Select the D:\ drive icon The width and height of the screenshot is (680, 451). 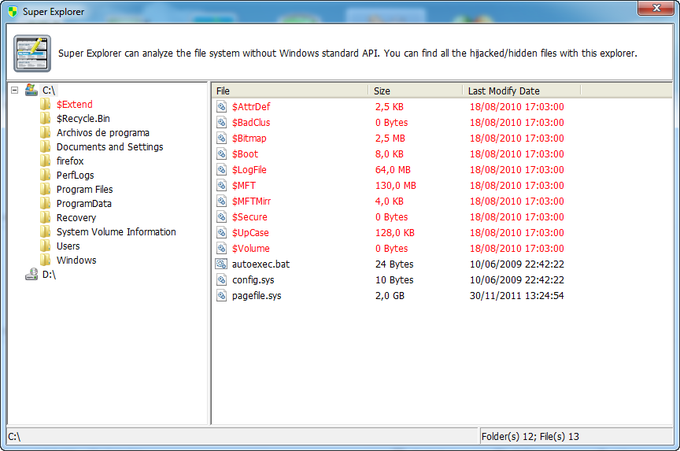click(31, 274)
